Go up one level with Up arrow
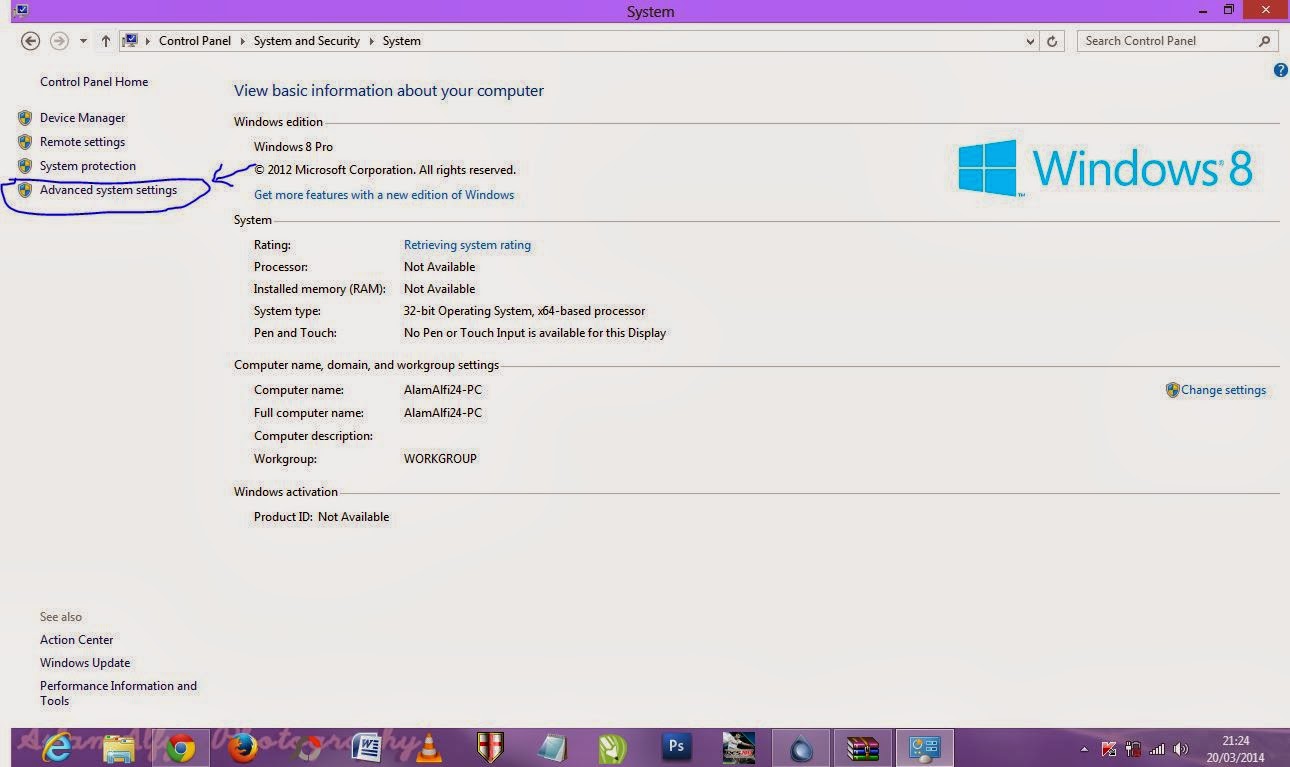The height and width of the screenshot is (767, 1290). pyautogui.click(x=106, y=41)
